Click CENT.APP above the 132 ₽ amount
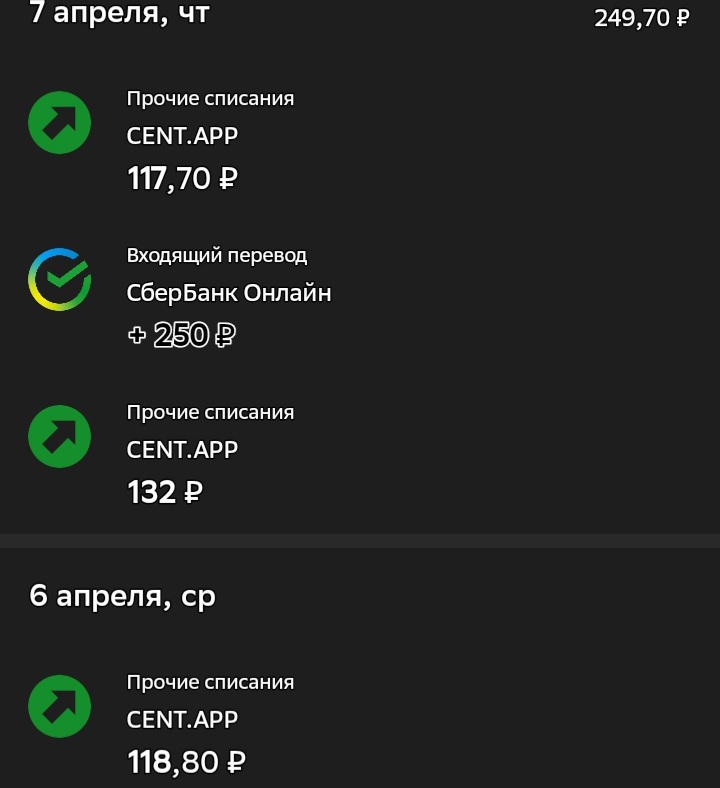The height and width of the screenshot is (788, 720). tap(182, 450)
